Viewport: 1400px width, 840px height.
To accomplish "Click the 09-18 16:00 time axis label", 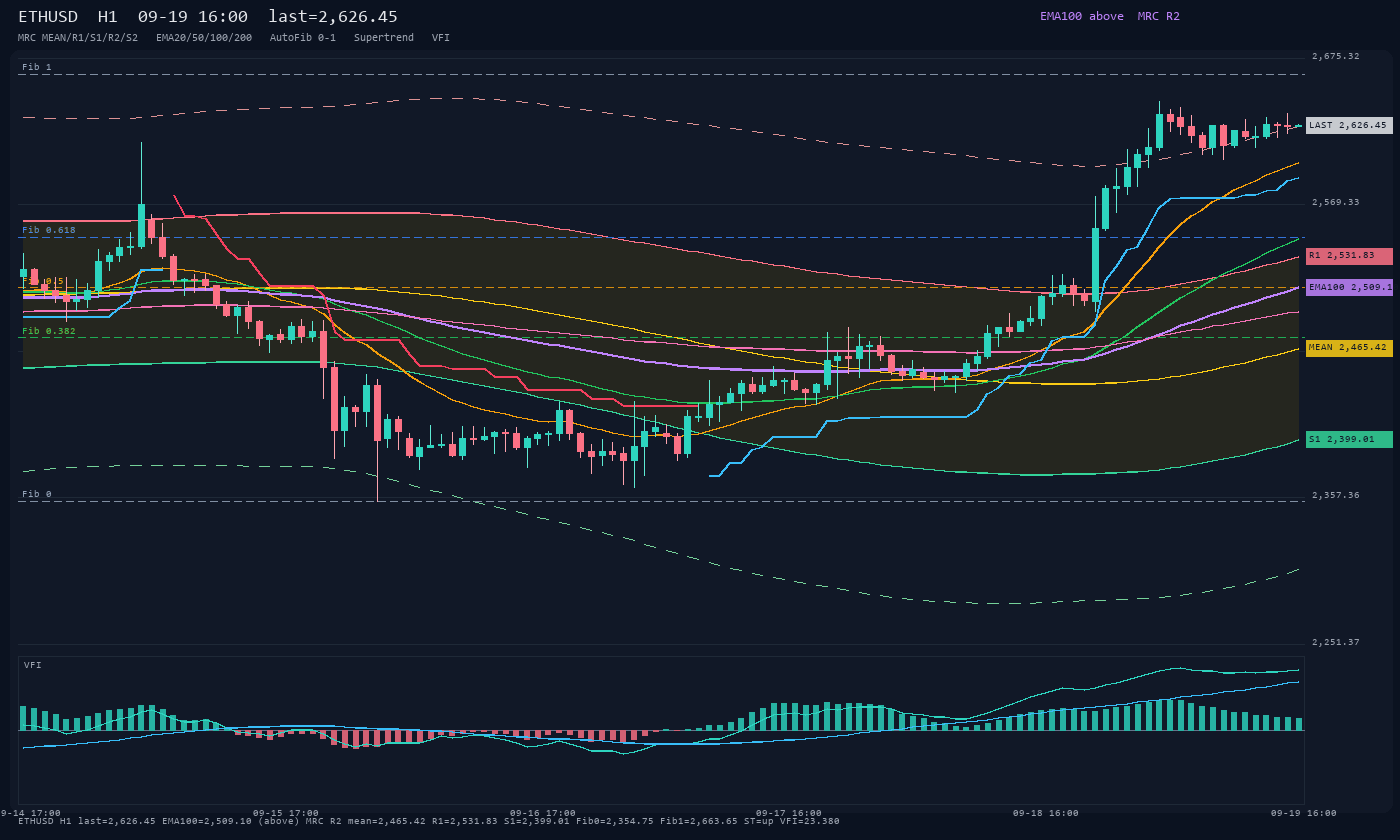I will click(1046, 813).
